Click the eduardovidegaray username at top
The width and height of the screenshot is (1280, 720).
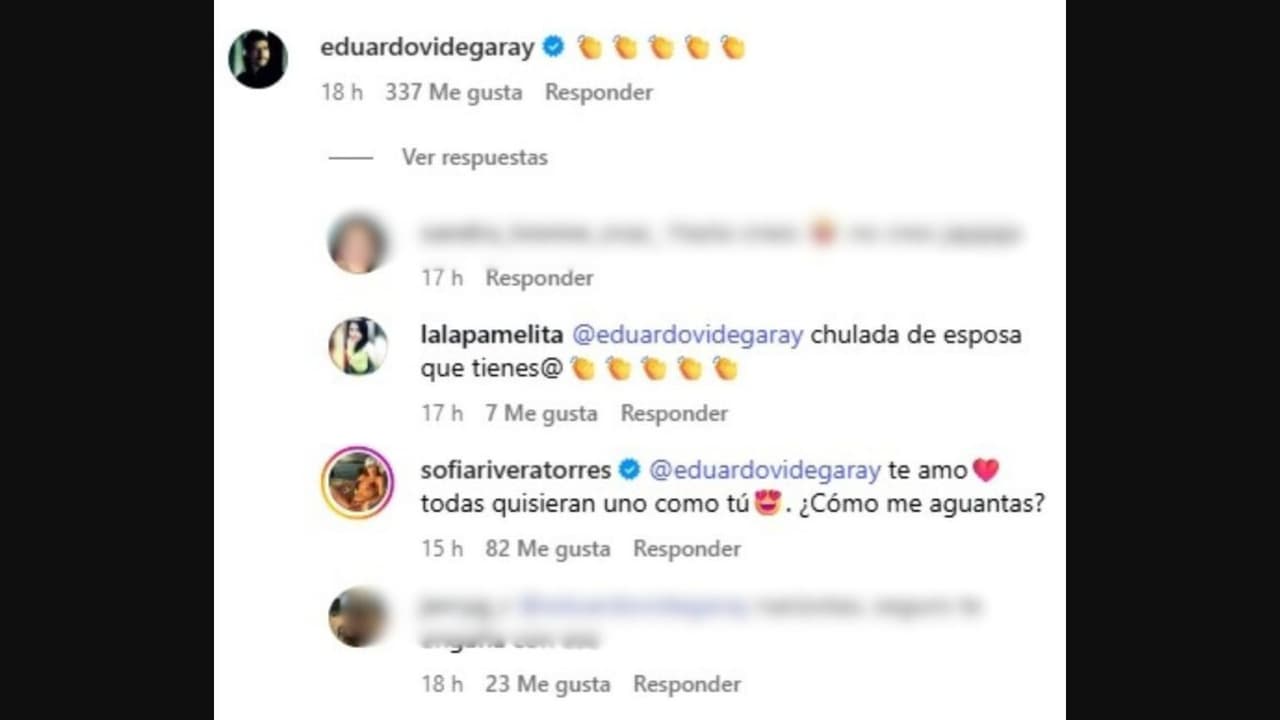click(x=428, y=47)
